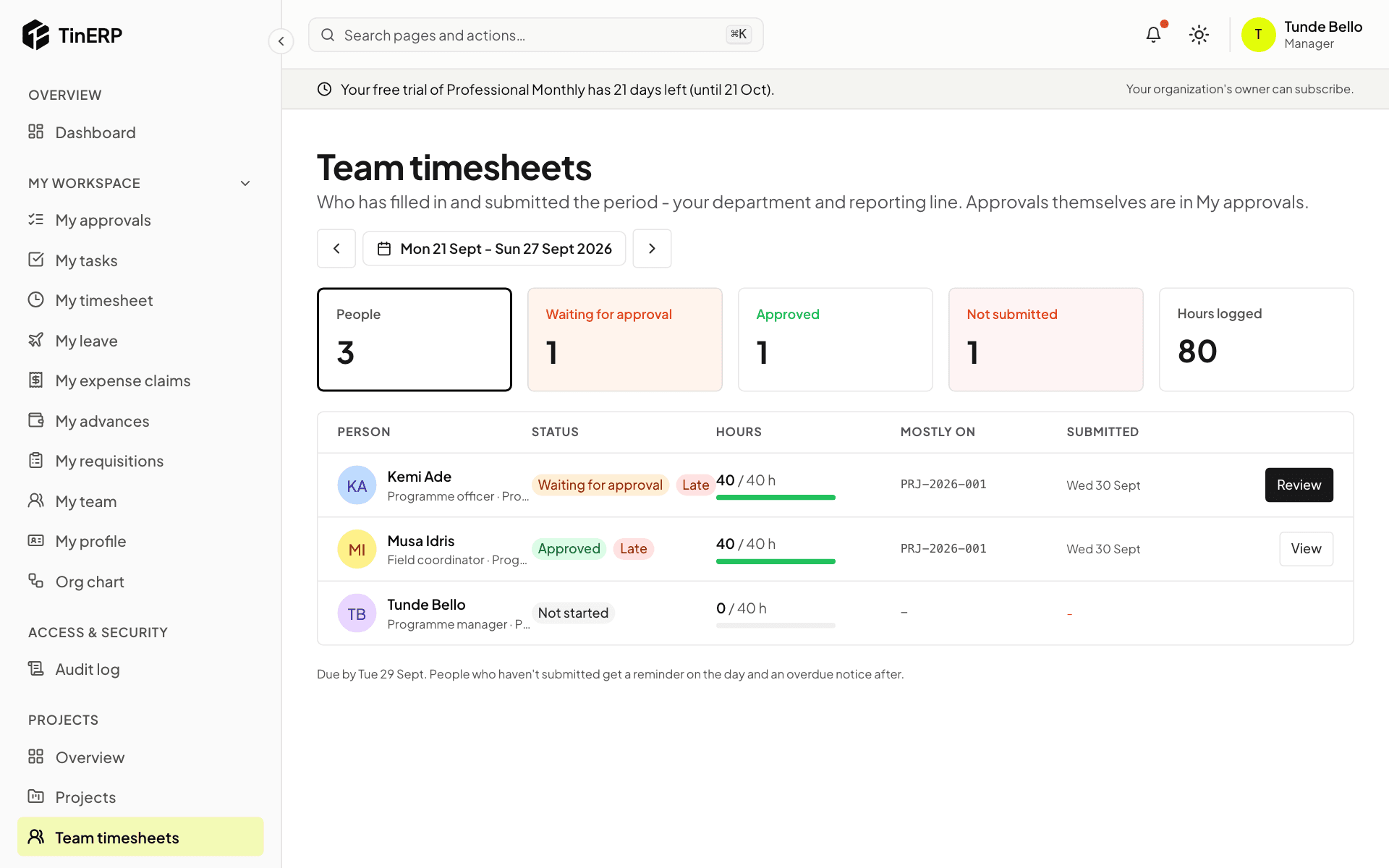The image size is (1389, 868).
Task: Click the Hours logged card
Action: click(x=1257, y=339)
